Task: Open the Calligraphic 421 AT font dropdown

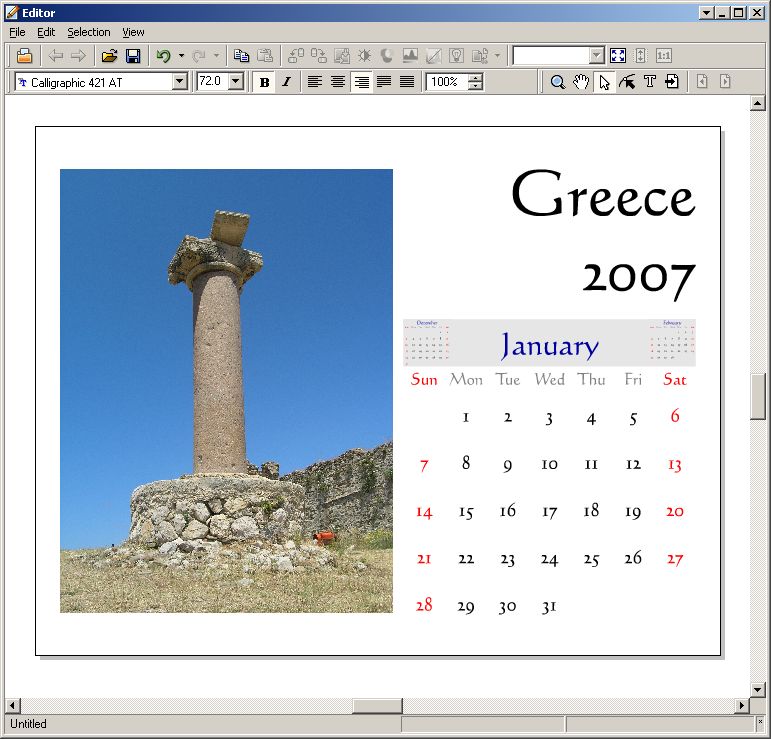Action: coord(180,82)
